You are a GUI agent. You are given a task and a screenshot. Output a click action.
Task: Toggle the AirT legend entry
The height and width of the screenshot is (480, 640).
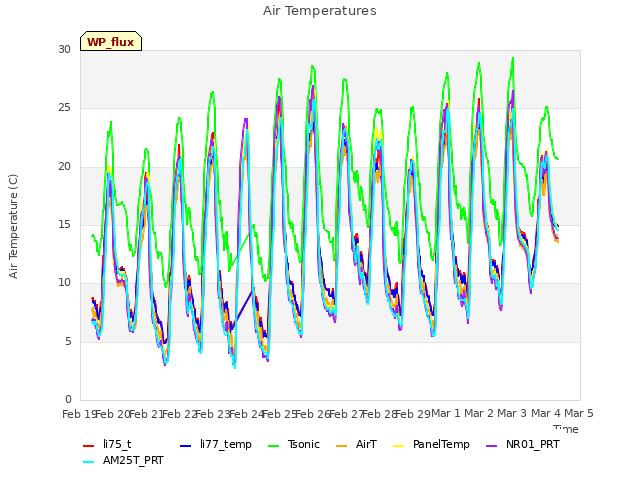pyautogui.click(x=356, y=444)
